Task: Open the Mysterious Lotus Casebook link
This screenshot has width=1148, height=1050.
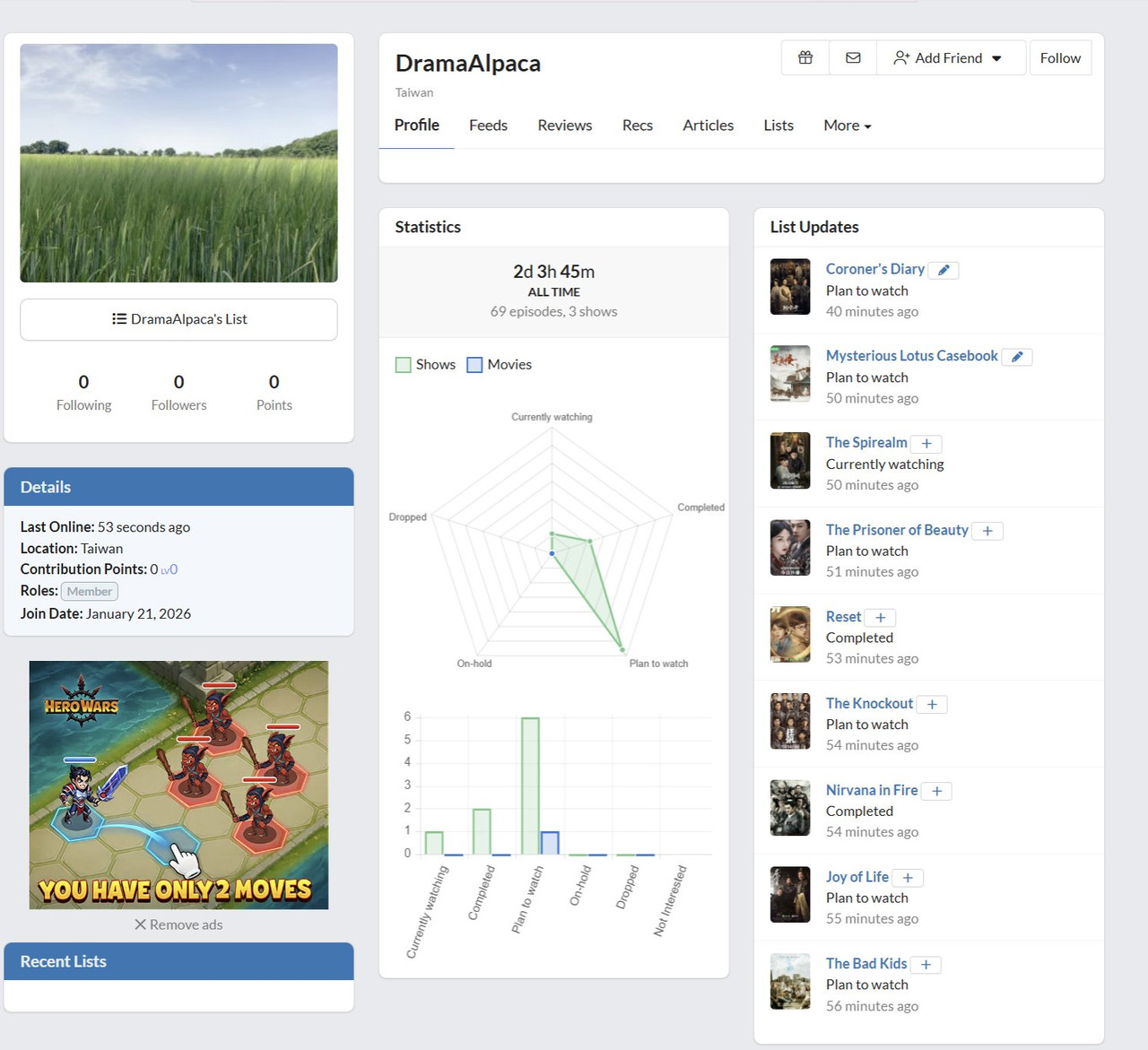Action: (912, 356)
